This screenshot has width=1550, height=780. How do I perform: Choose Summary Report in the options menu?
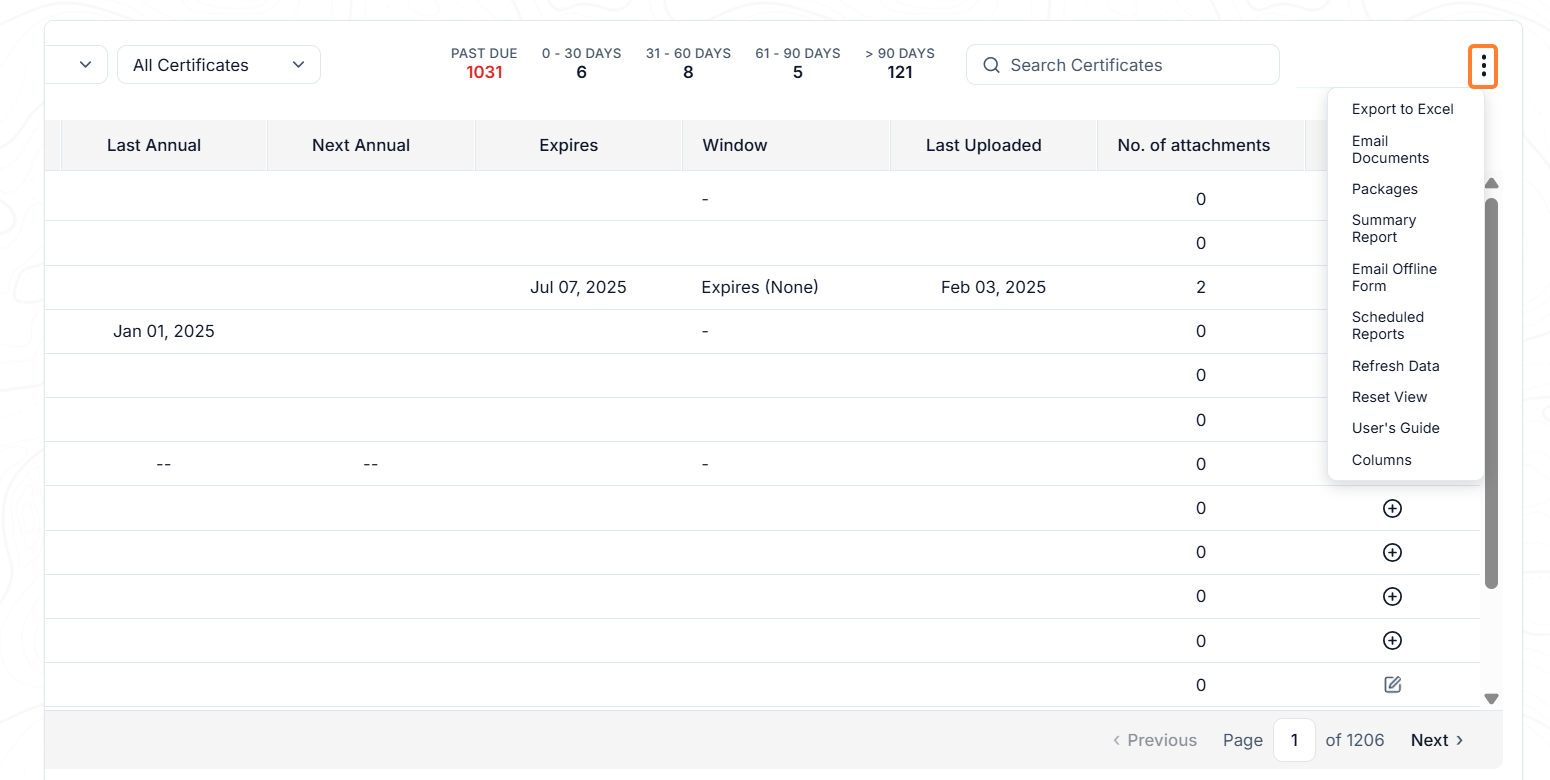point(1384,229)
